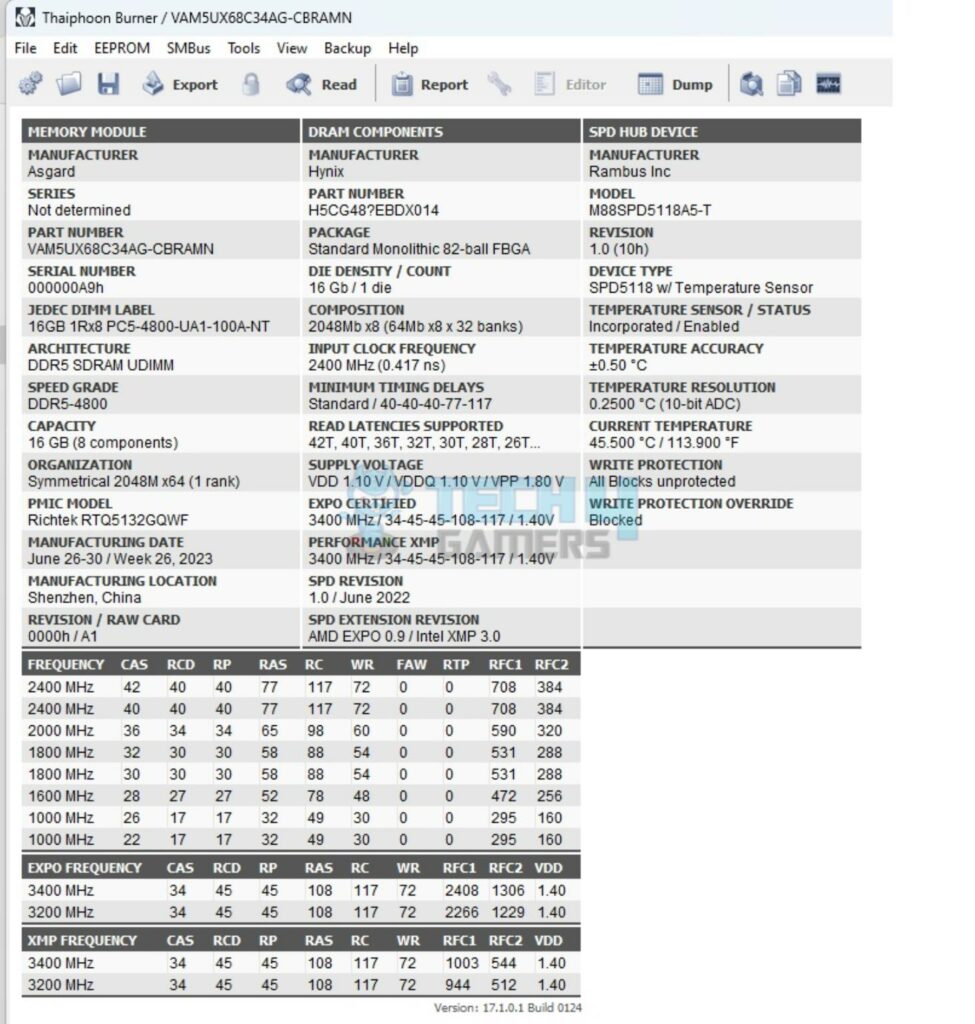Click the Read SPD button
This screenshot has height=1024, width=975.
[x=321, y=84]
